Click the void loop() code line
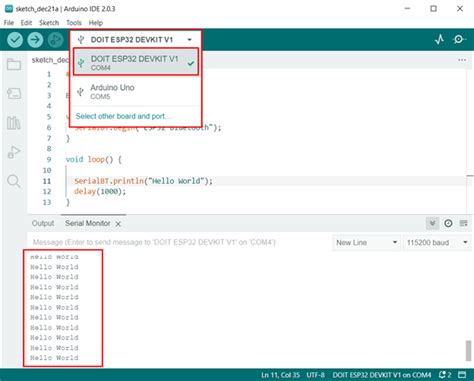 pos(94,159)
